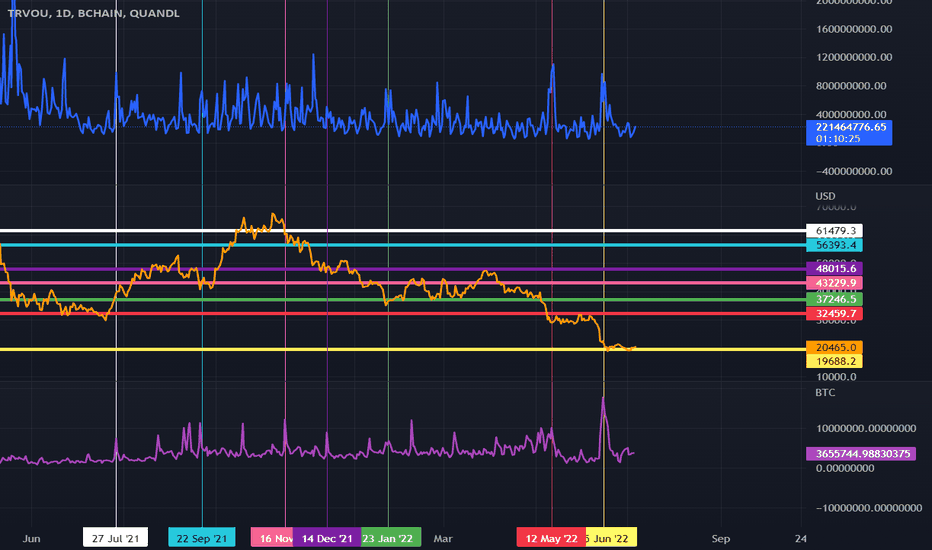Click the -10000000.00000000 BTC axis value
This screenshot has width=932, height=550.
click(869, 508)
